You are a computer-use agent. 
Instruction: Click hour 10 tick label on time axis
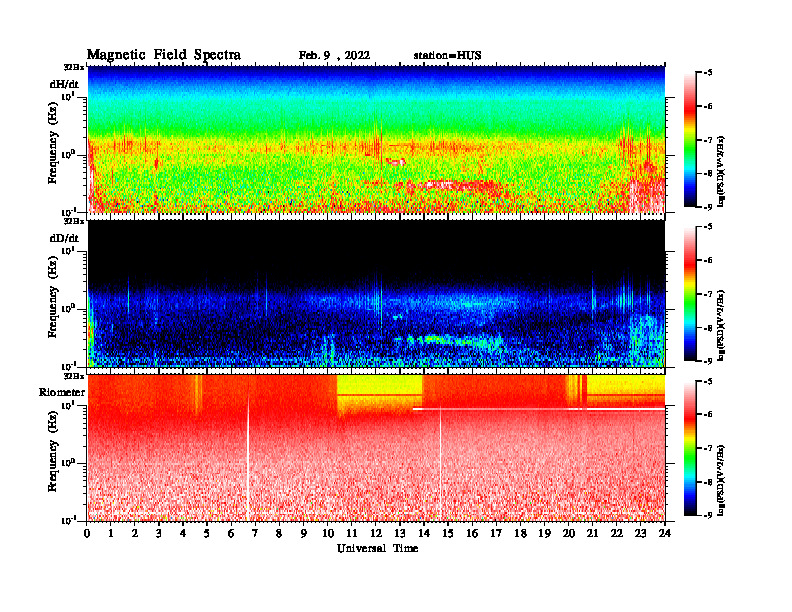pyautogui.click(x=327, y=533)
